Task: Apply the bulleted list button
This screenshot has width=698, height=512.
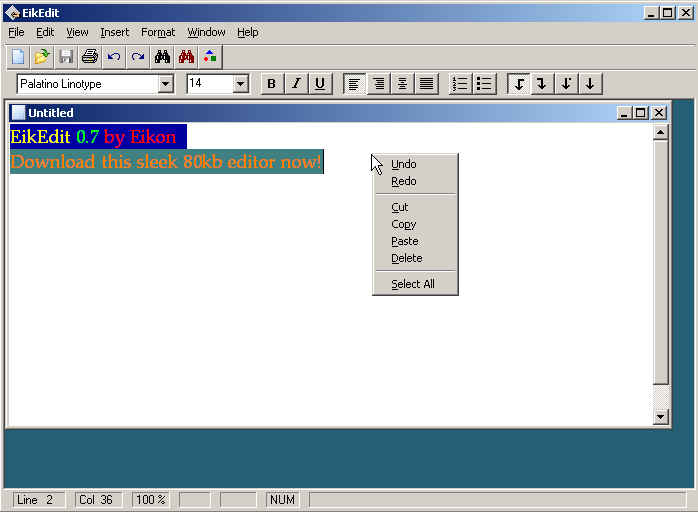Action: click(484, 84)
